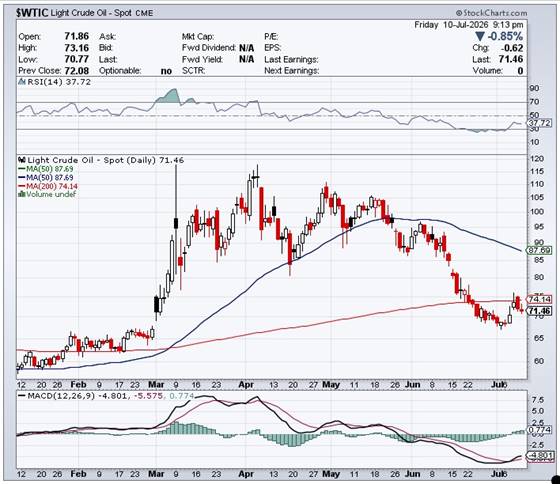Click the down-triangle icon beside -0.85%
This screenshot has width=560, height=484.
480,36
